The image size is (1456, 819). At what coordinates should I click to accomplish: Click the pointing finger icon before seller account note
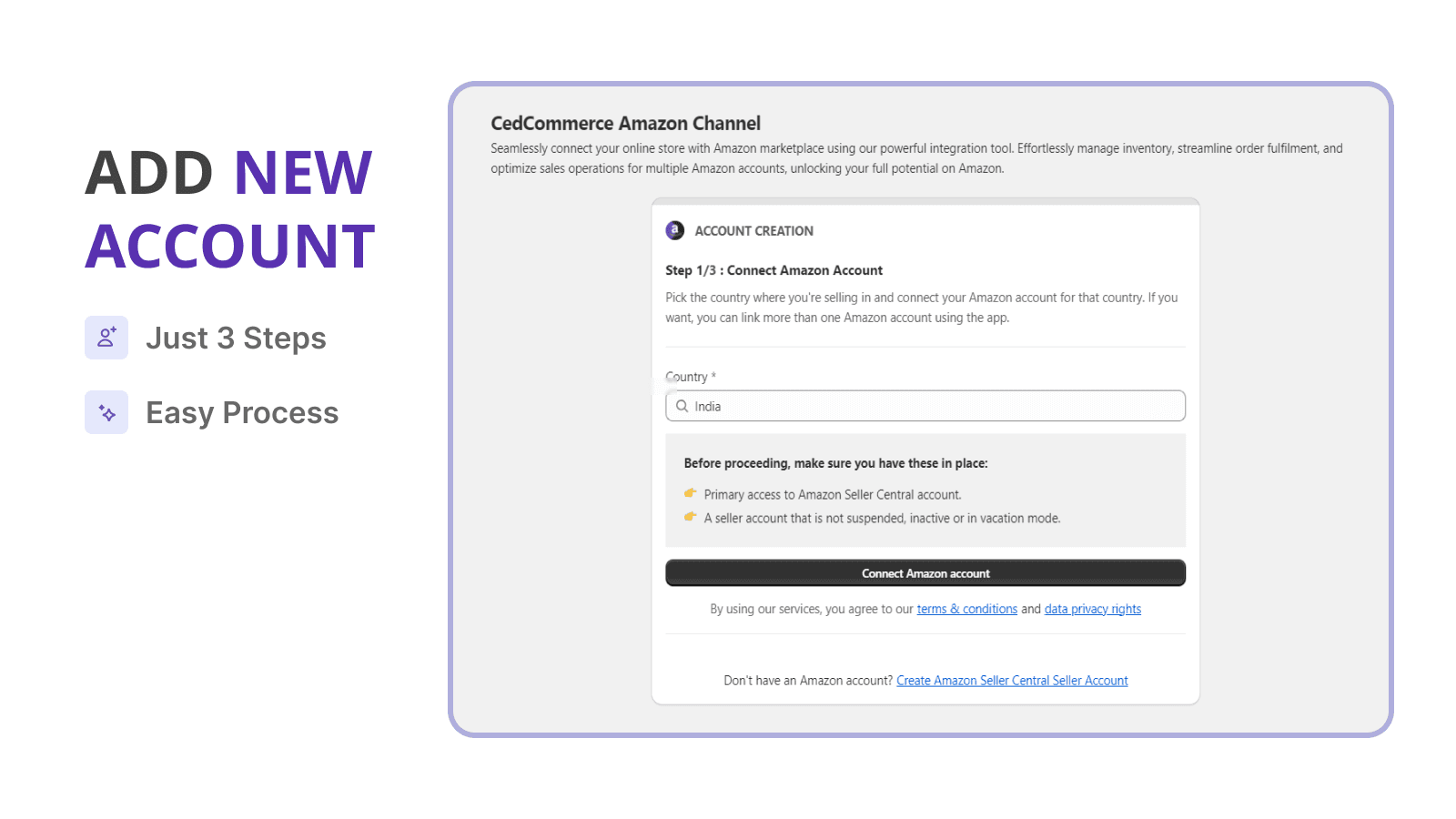tap(691, 517)
